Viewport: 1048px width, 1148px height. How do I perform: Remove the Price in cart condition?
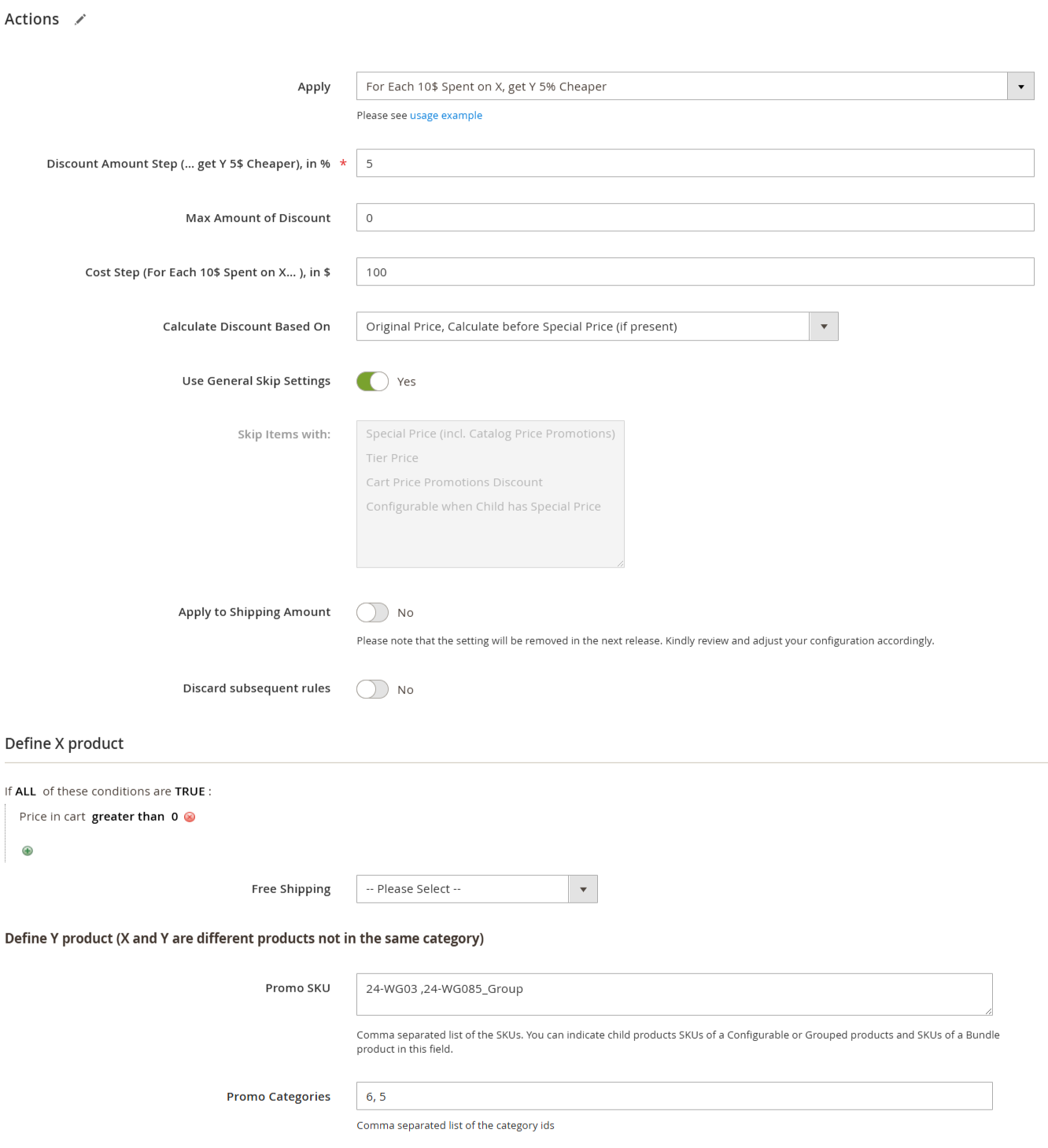click(190, 817)
